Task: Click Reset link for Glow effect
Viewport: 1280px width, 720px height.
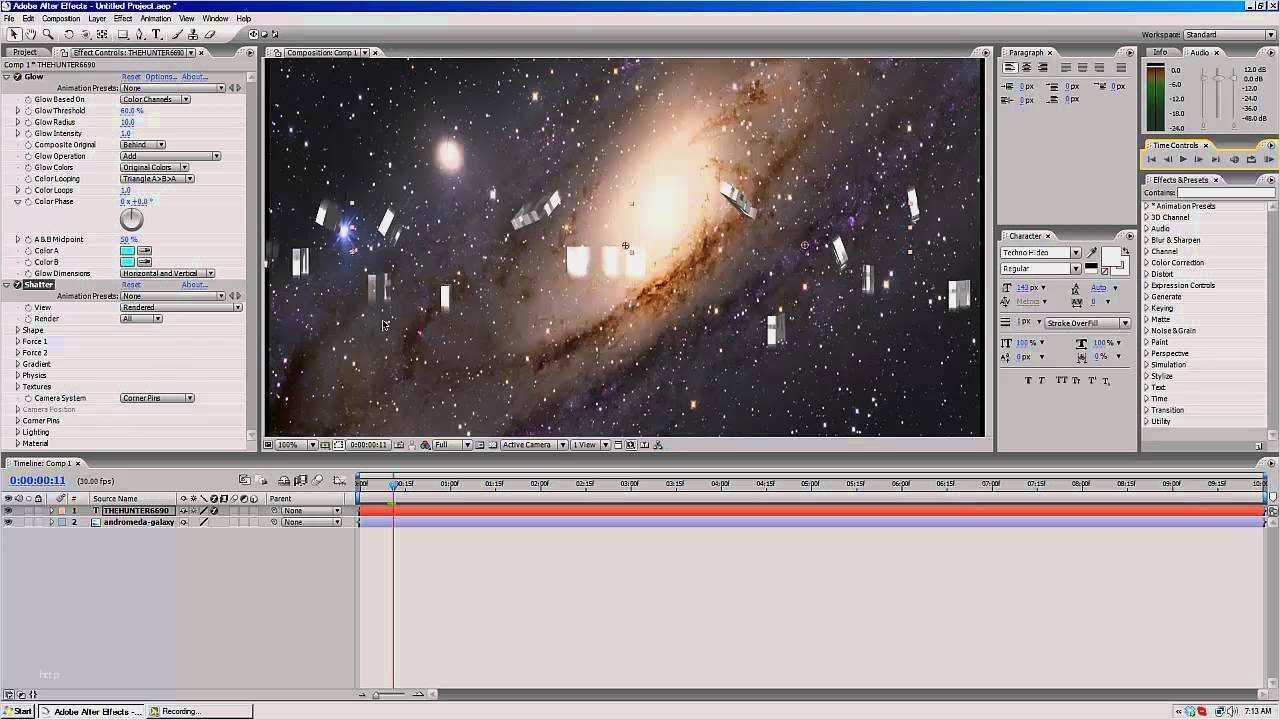Action: click(131, 77)
